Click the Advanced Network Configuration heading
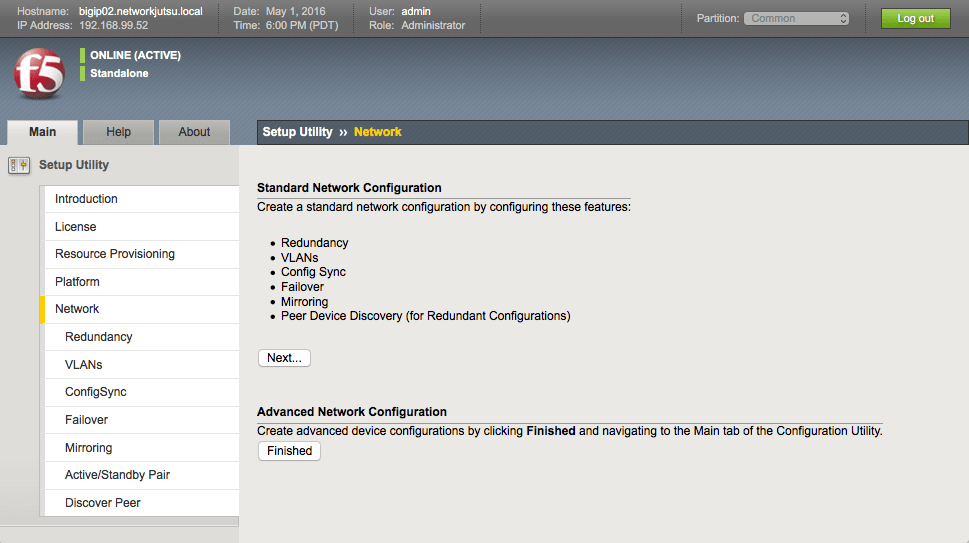The image size is (969, 543). [352, 412]
